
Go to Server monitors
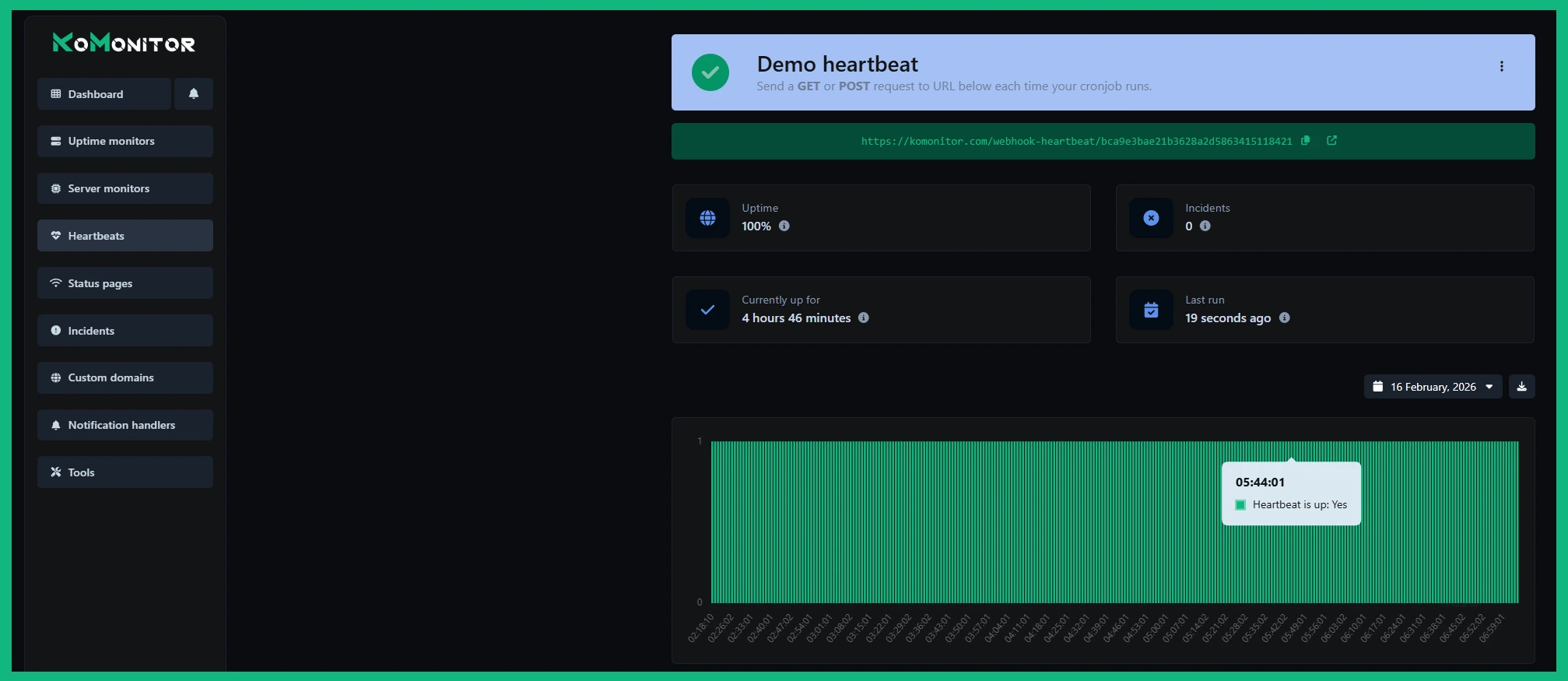click(125, 188)
